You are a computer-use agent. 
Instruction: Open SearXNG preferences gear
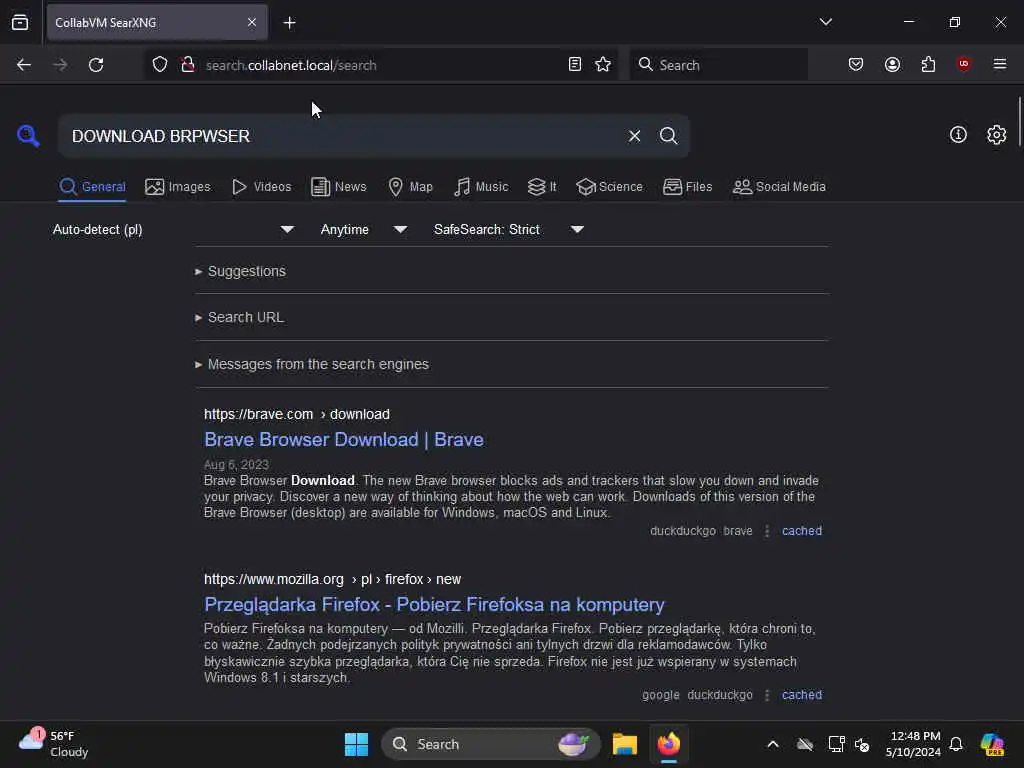[997, 135]
